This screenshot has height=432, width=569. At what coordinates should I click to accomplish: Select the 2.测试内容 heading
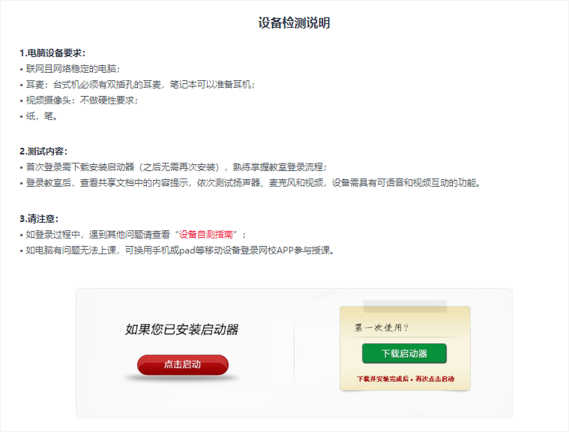click(x=44, y=151)
